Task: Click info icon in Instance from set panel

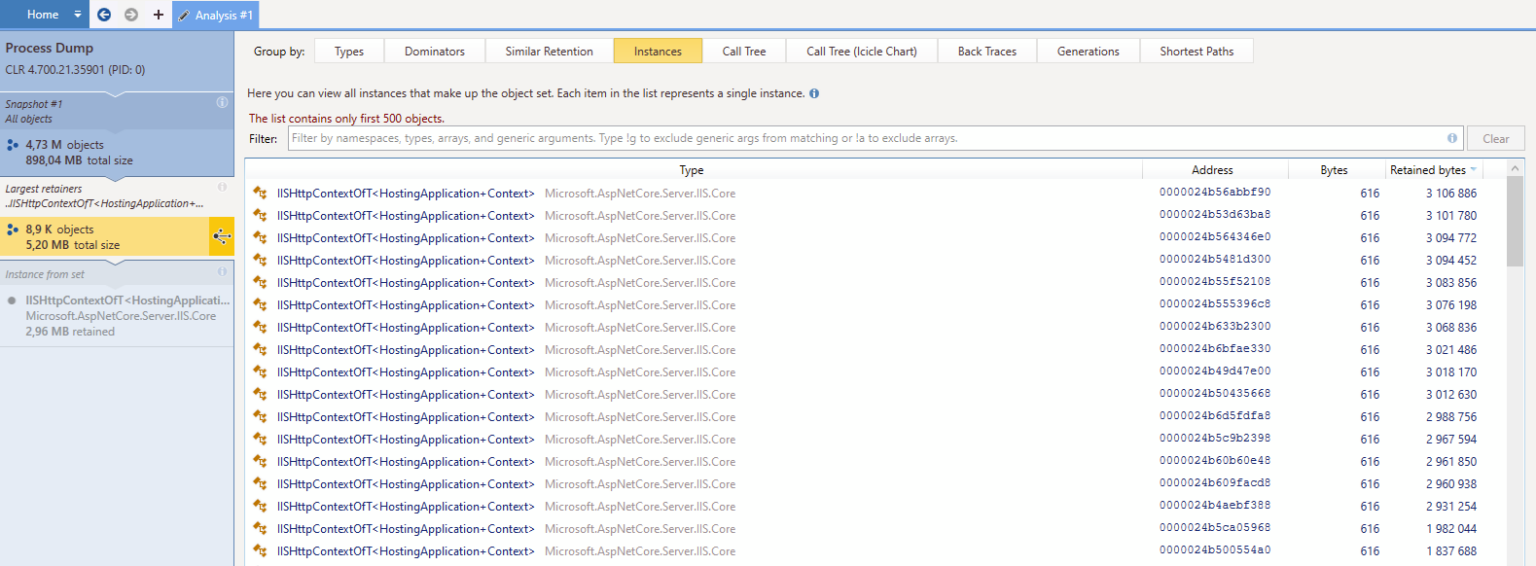Action: 222,272
